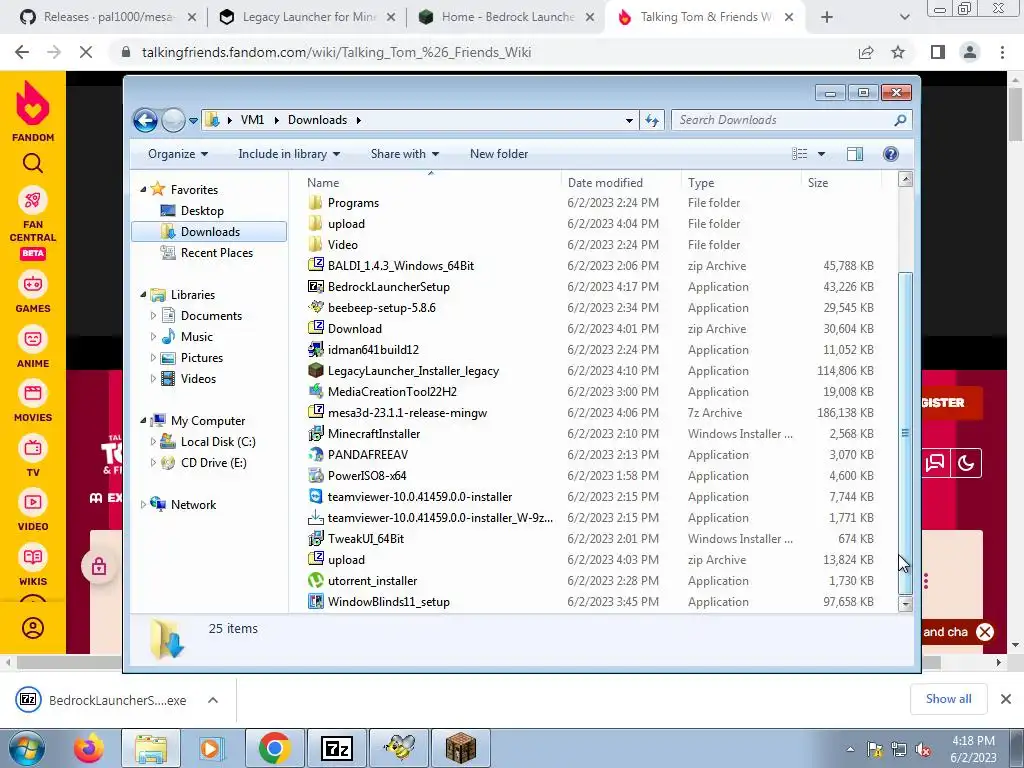
Task: Open the Share with dropdown
Action: click(x=405, y=154)
